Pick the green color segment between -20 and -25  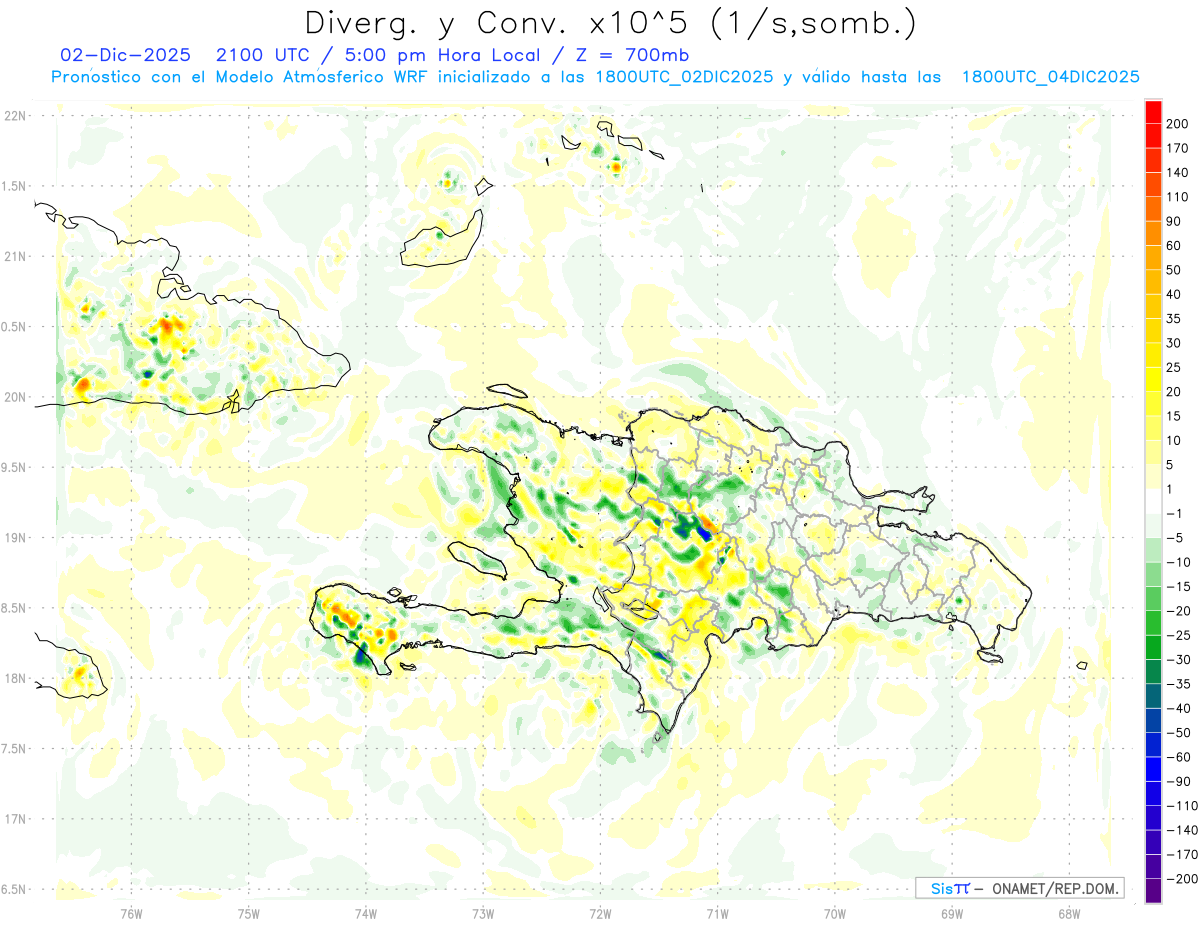[1153, 623]
